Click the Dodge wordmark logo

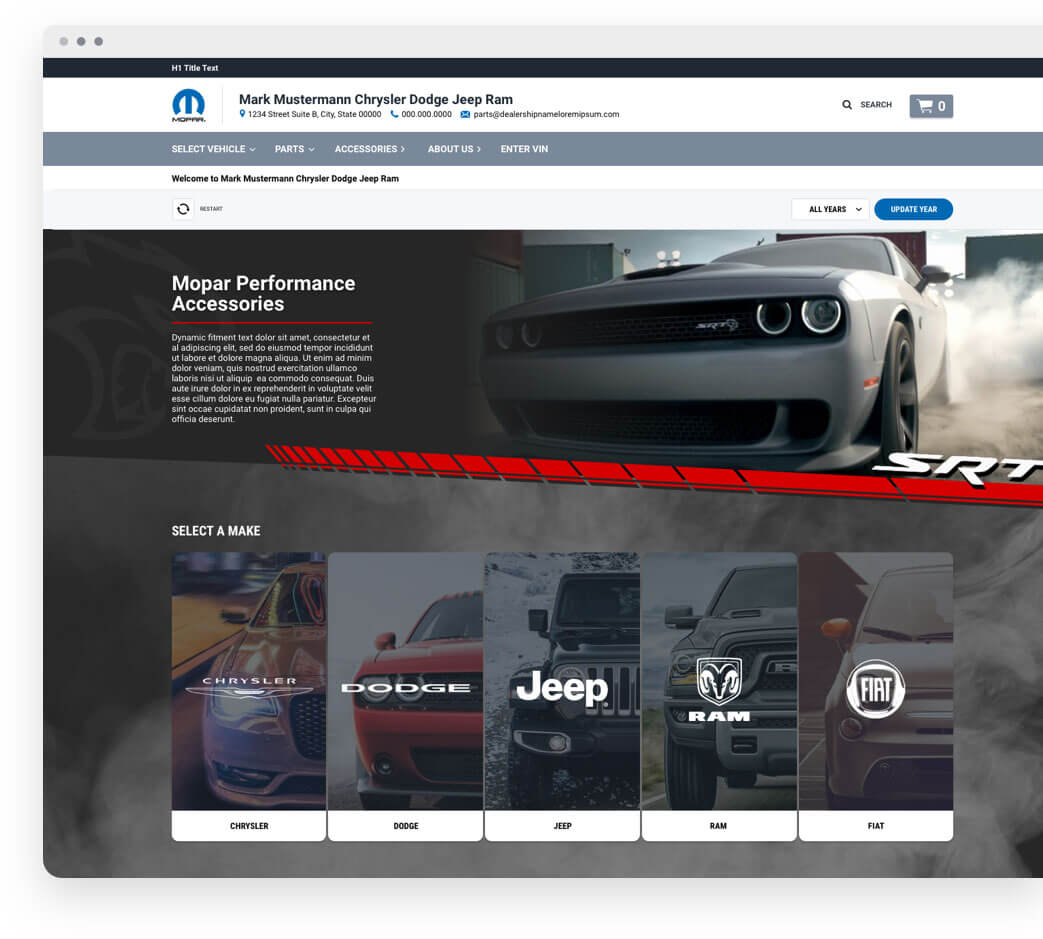[x=406, y=688]
